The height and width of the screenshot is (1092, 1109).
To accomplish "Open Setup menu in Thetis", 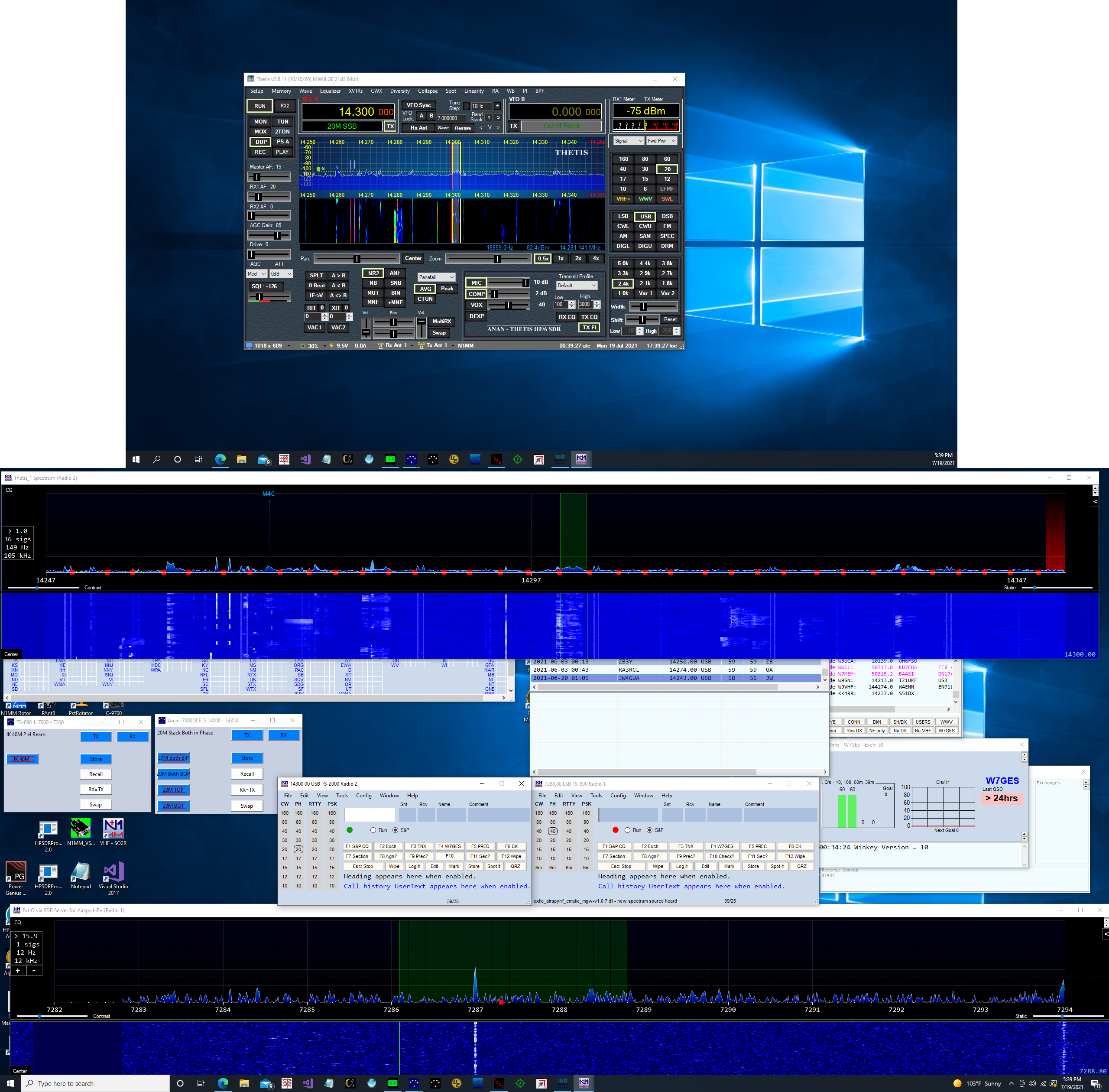I will [256, 91].
